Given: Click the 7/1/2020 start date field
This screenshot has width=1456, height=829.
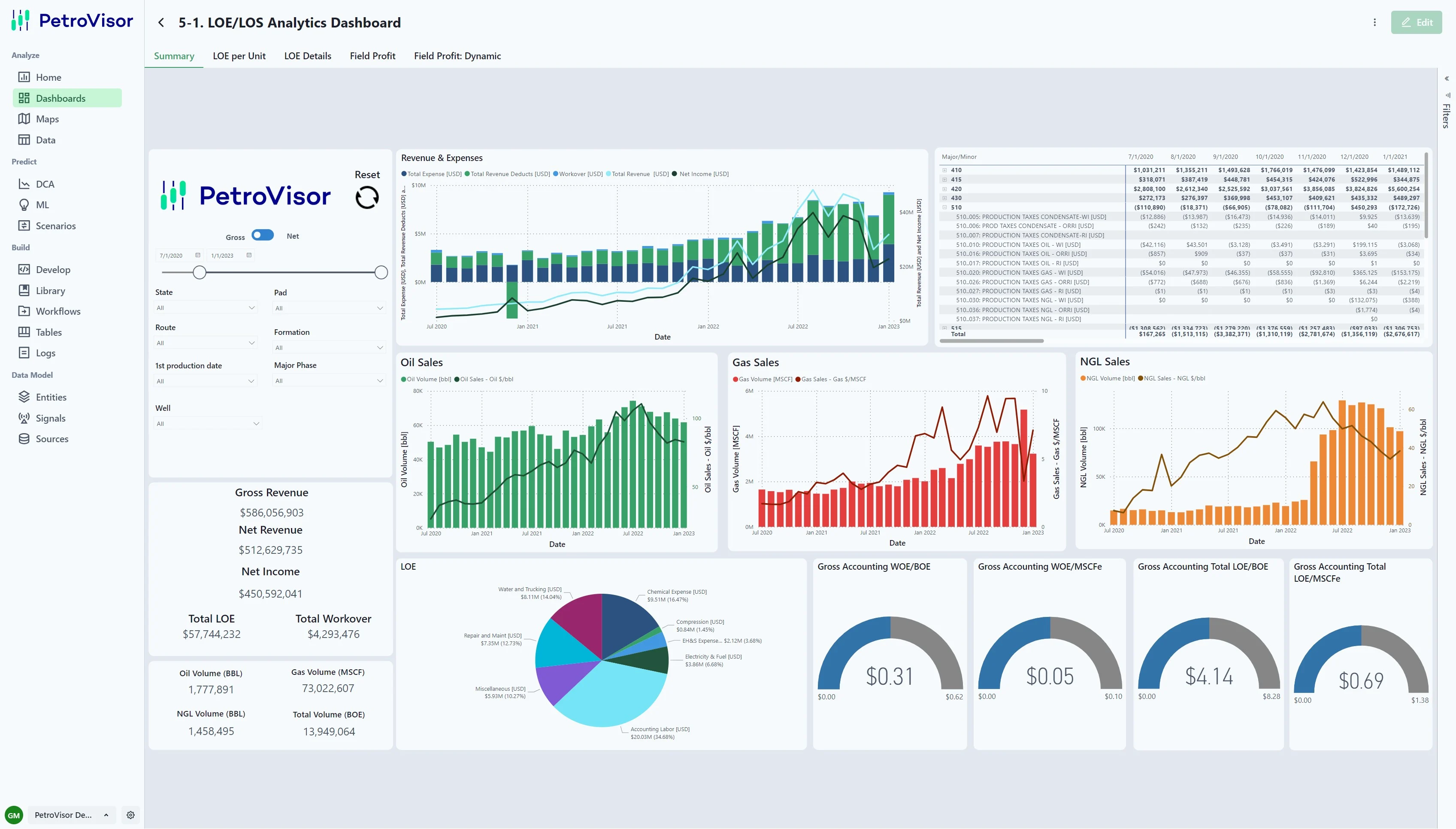Looking at the screenshot, I should (173, 255).
